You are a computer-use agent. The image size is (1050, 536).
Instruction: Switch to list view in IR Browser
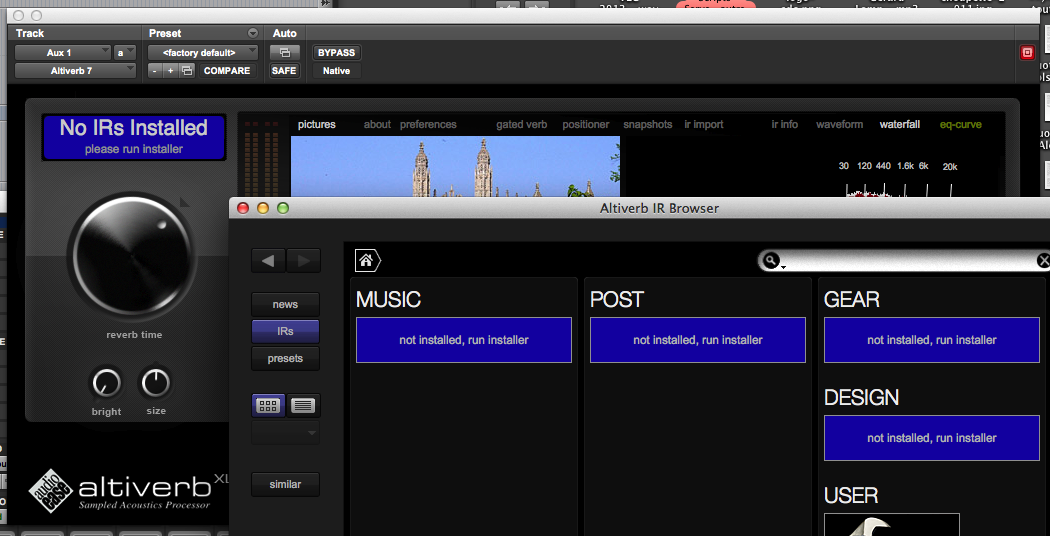pyautogui.click(x=303, y=405)
